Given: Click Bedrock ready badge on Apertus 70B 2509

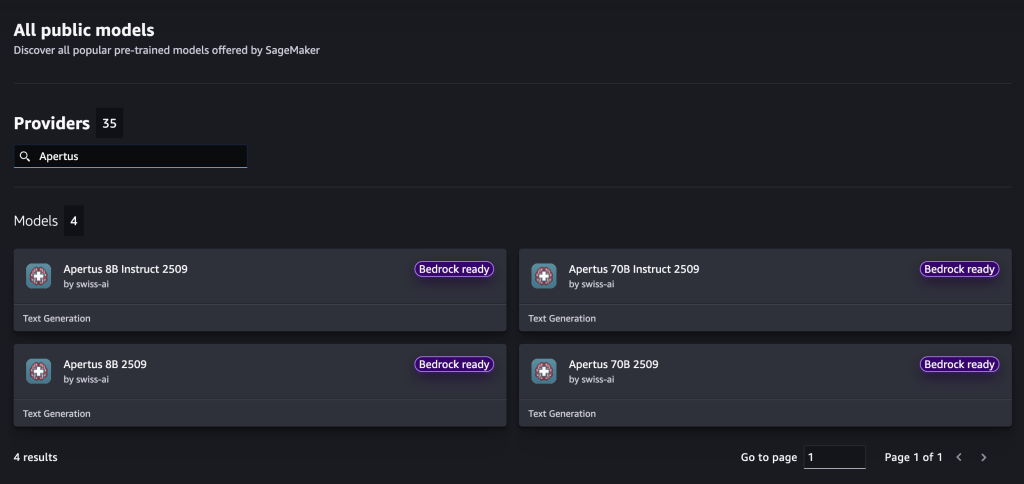Looking at the screenshot, I should coord(959,365).
